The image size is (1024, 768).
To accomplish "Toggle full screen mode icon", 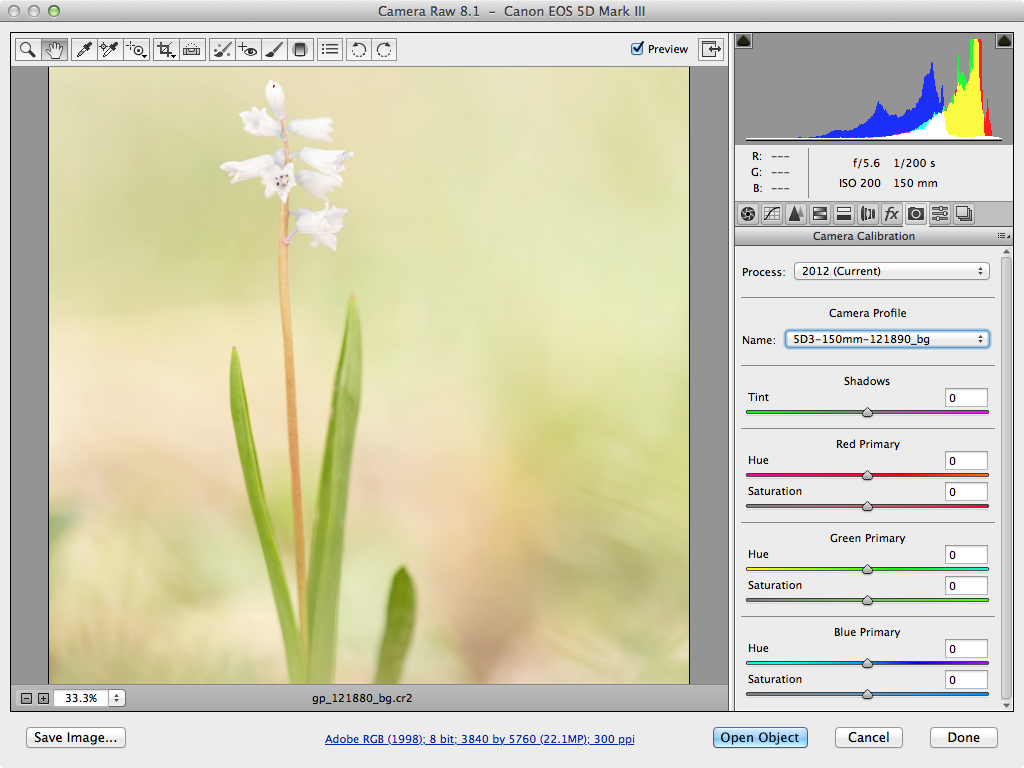I will coord(711,49).
